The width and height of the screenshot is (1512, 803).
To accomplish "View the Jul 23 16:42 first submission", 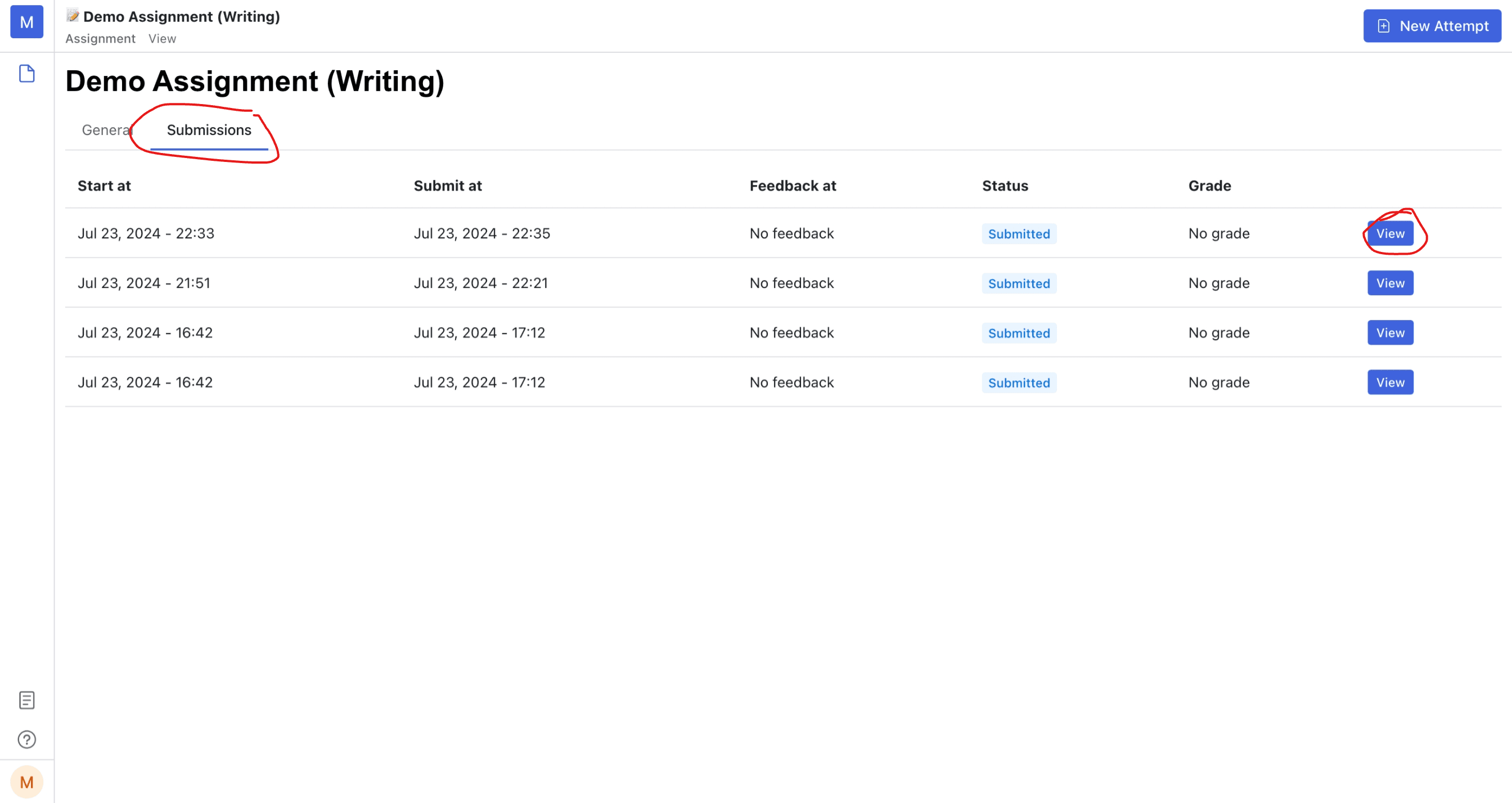I will [1390, 332].
